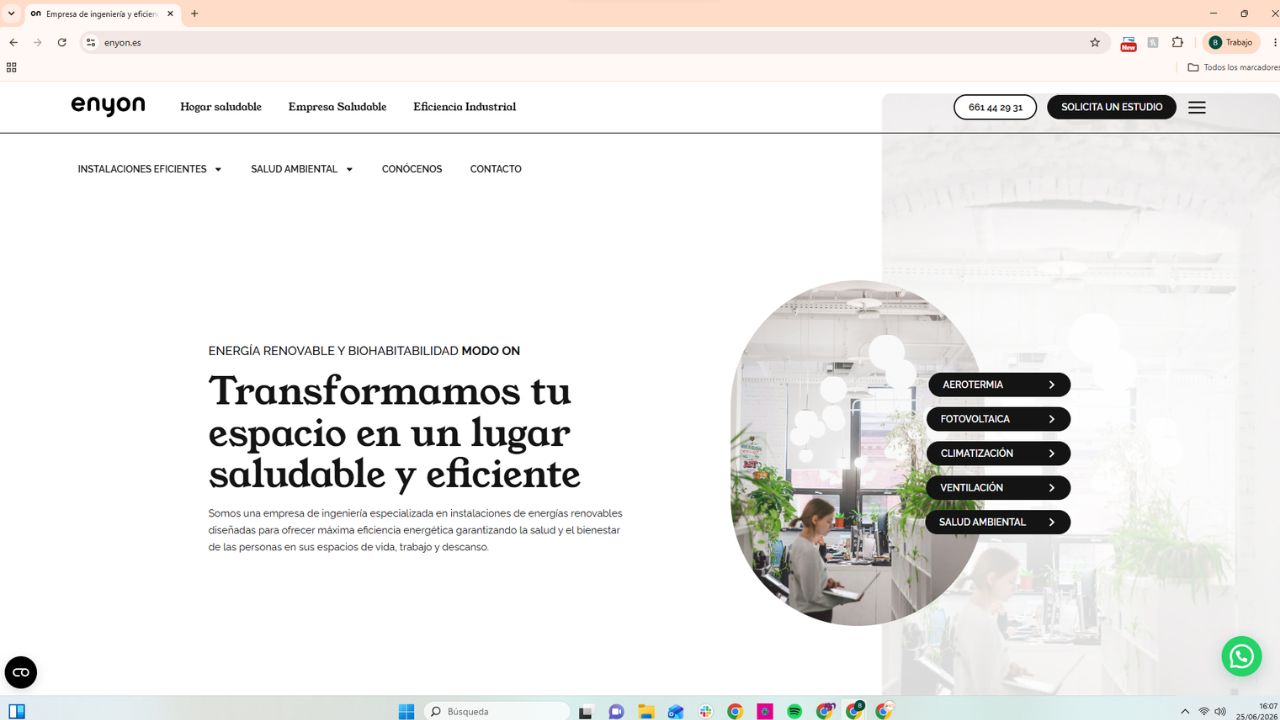Click Solicita un estudio button
The width and height of the screenshot is (1280, 720).
(x=1112, y=107)
